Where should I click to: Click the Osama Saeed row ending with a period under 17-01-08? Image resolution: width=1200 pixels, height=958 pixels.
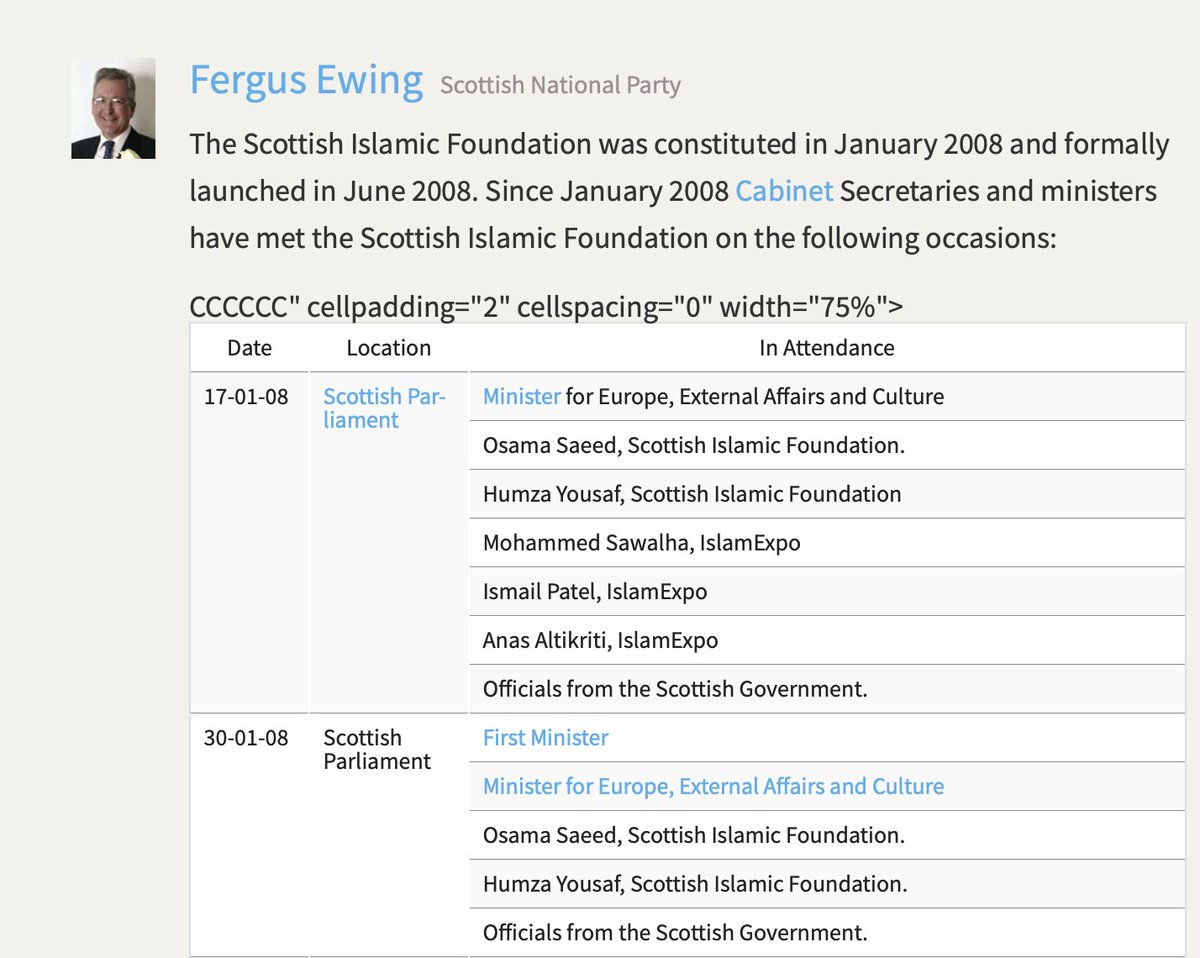tap(826, 446)
